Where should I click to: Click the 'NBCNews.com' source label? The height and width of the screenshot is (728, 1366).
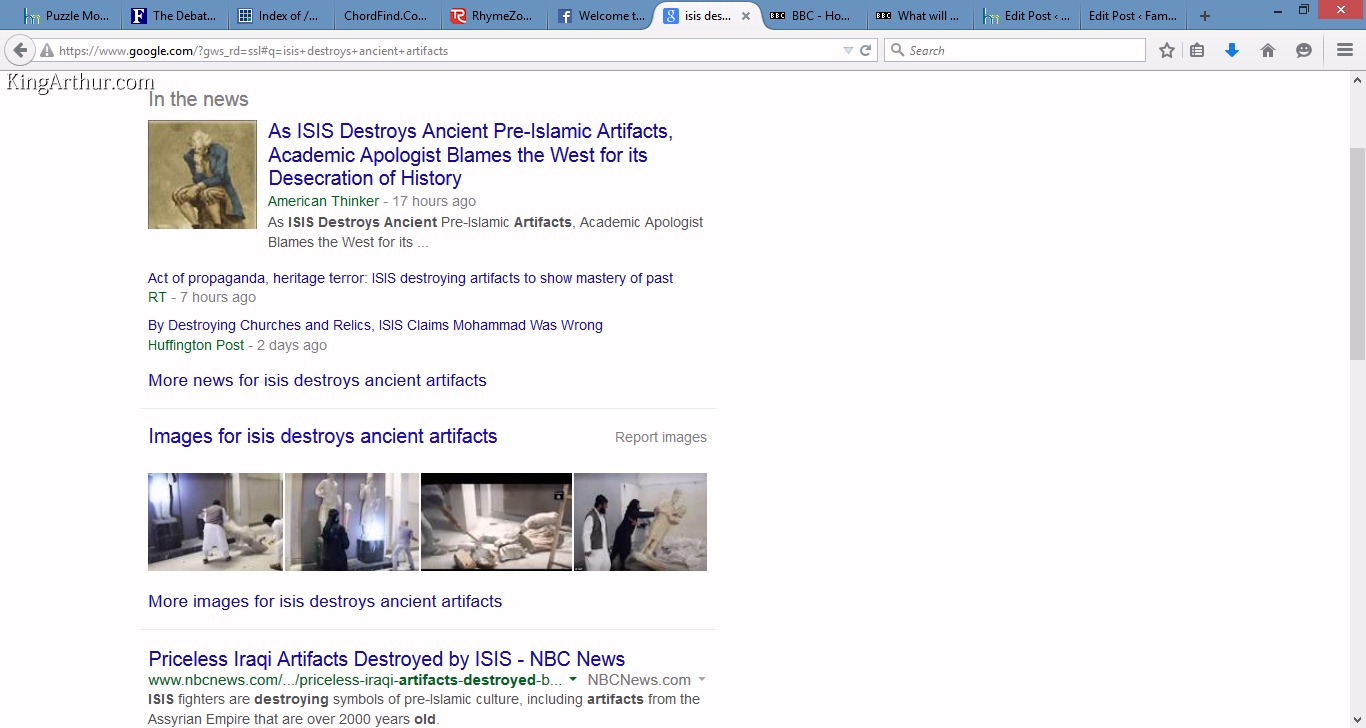(639, 680)
